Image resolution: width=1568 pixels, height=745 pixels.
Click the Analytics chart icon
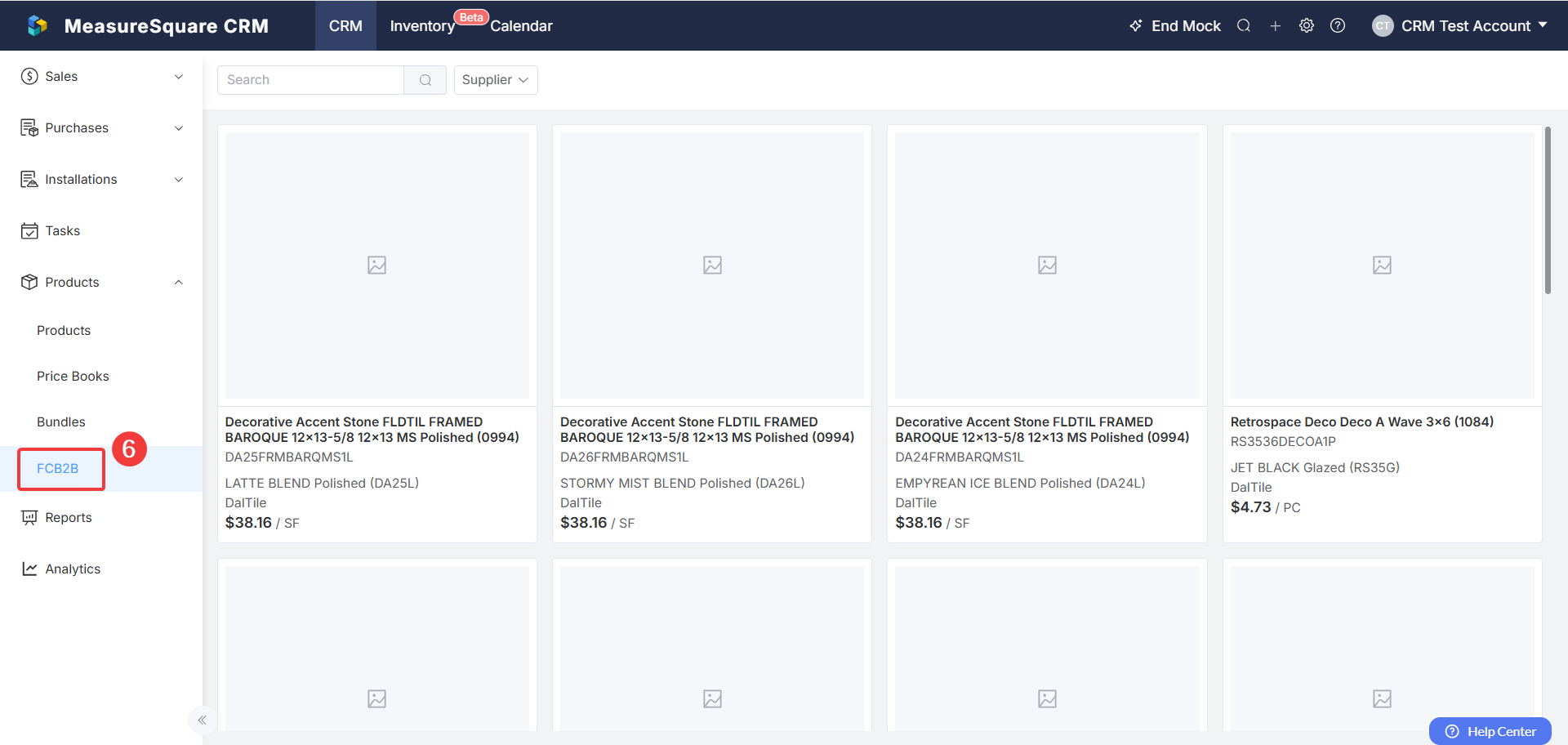pos(29,569)
